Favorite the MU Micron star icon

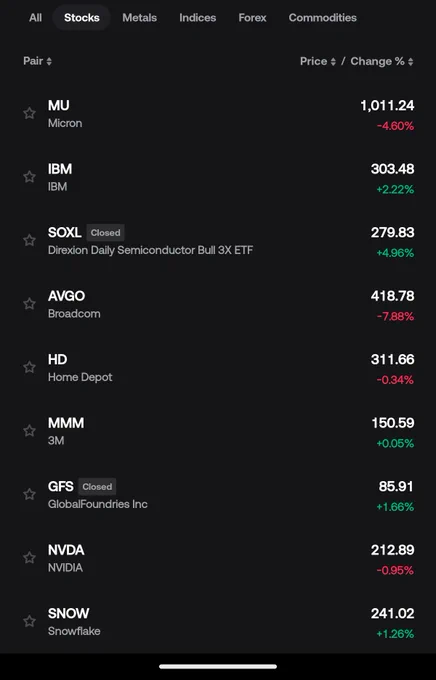(30, 114)
